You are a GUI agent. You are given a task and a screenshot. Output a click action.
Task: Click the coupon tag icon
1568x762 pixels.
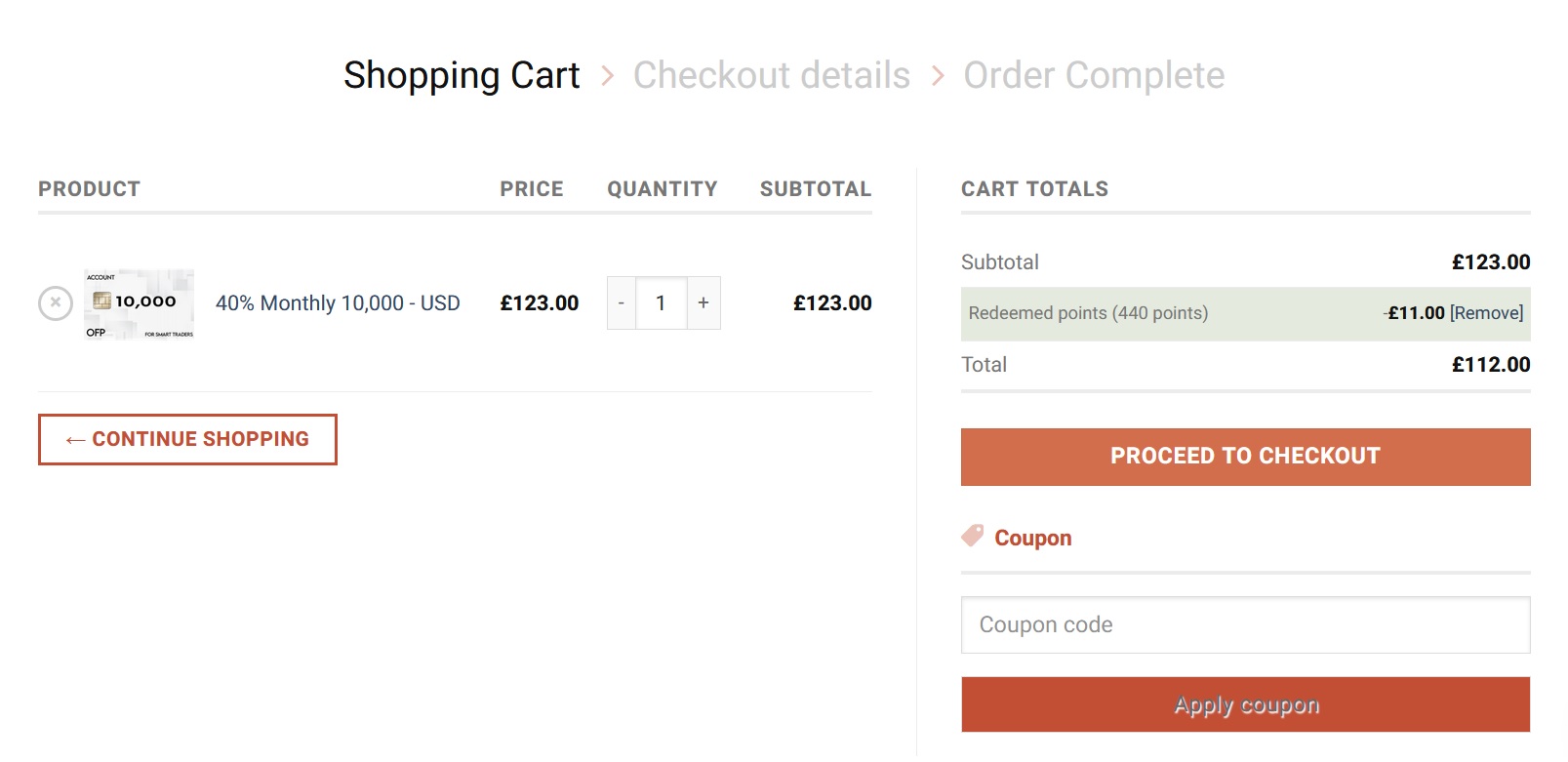point(973,536)
